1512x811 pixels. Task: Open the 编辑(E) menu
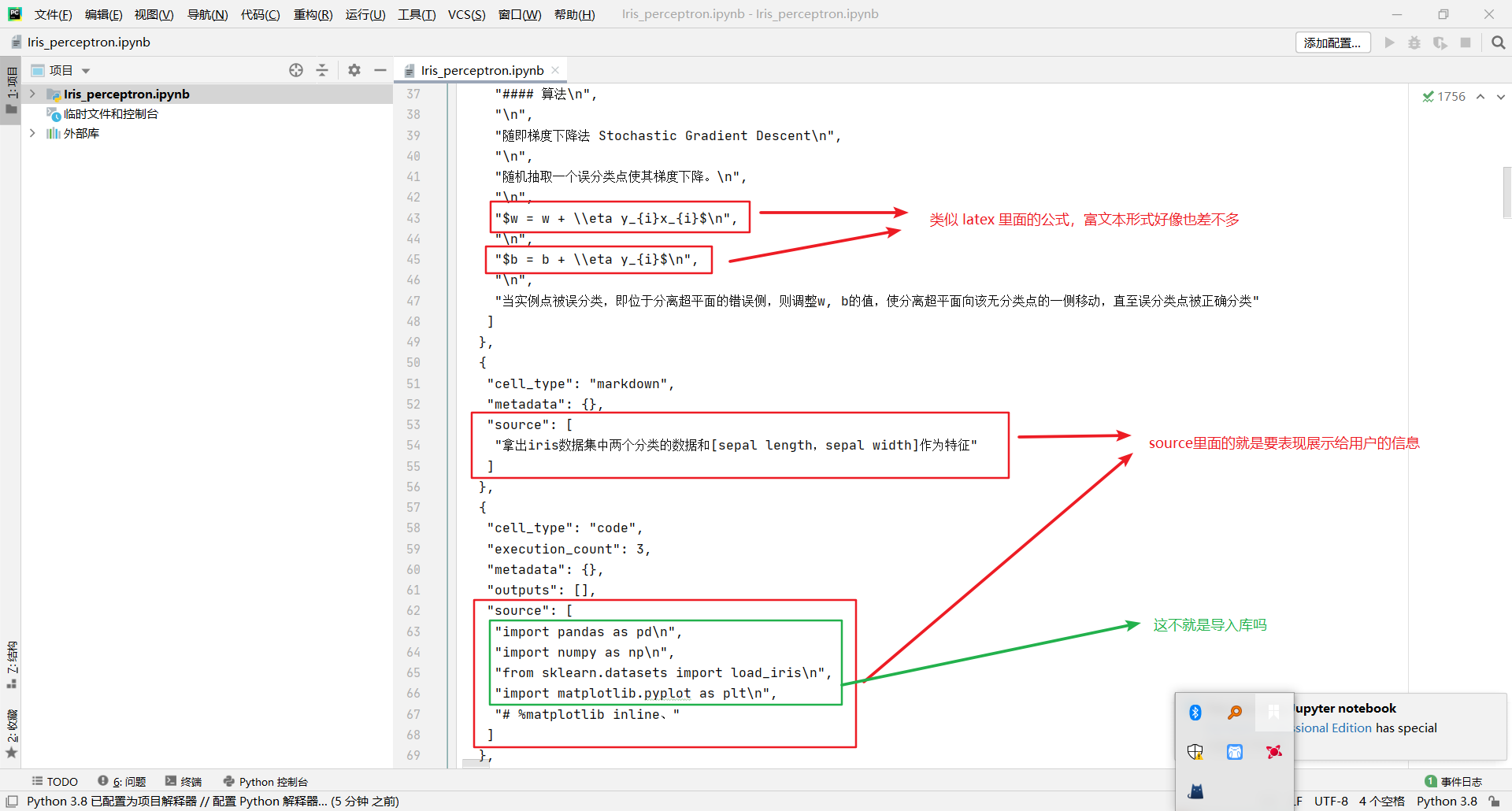103,14
